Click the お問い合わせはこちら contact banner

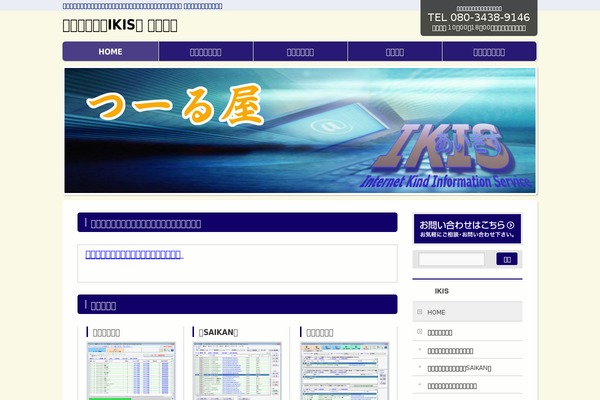[x=467, y=229]
